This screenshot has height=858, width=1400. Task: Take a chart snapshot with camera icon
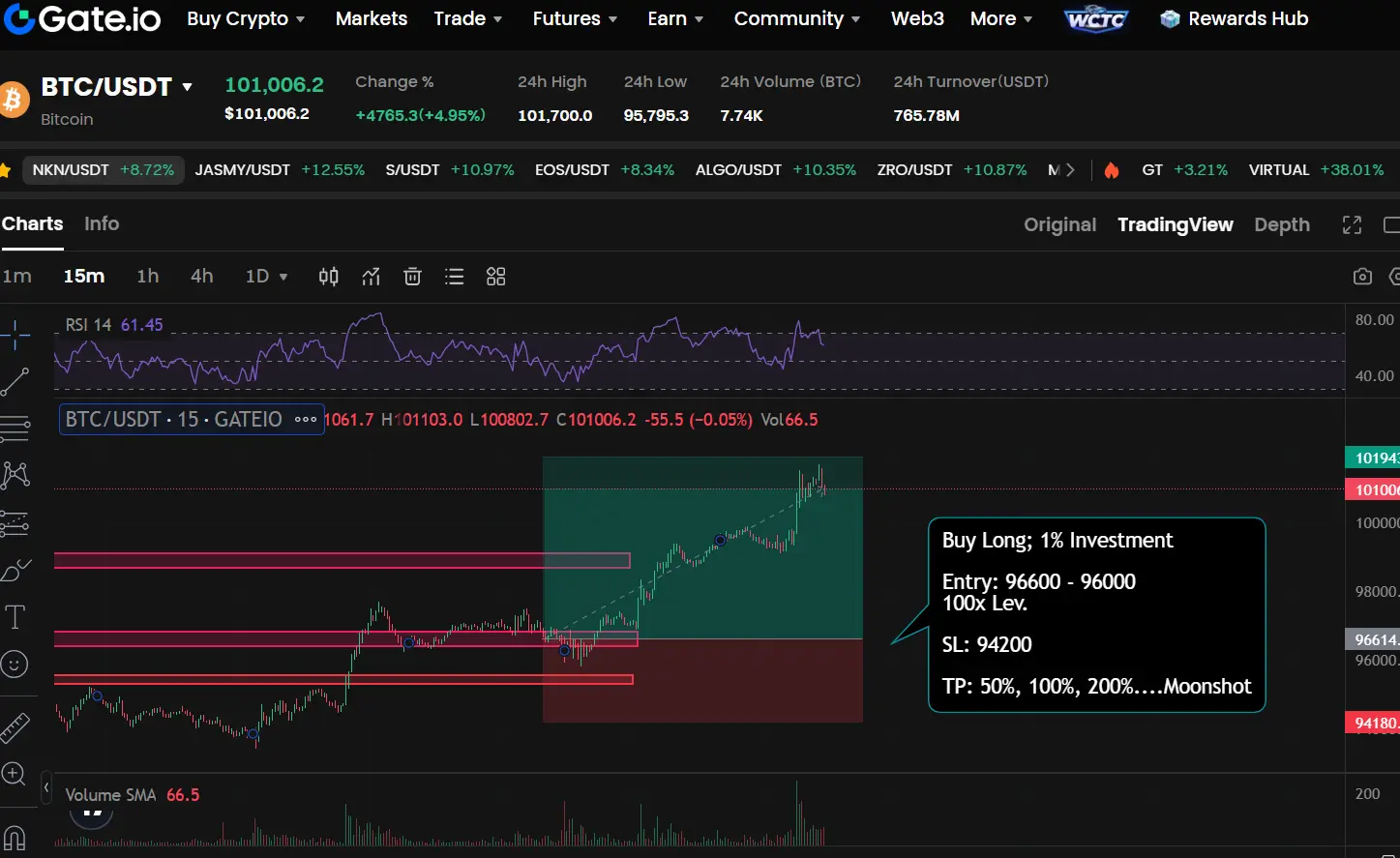point(1362,277)
